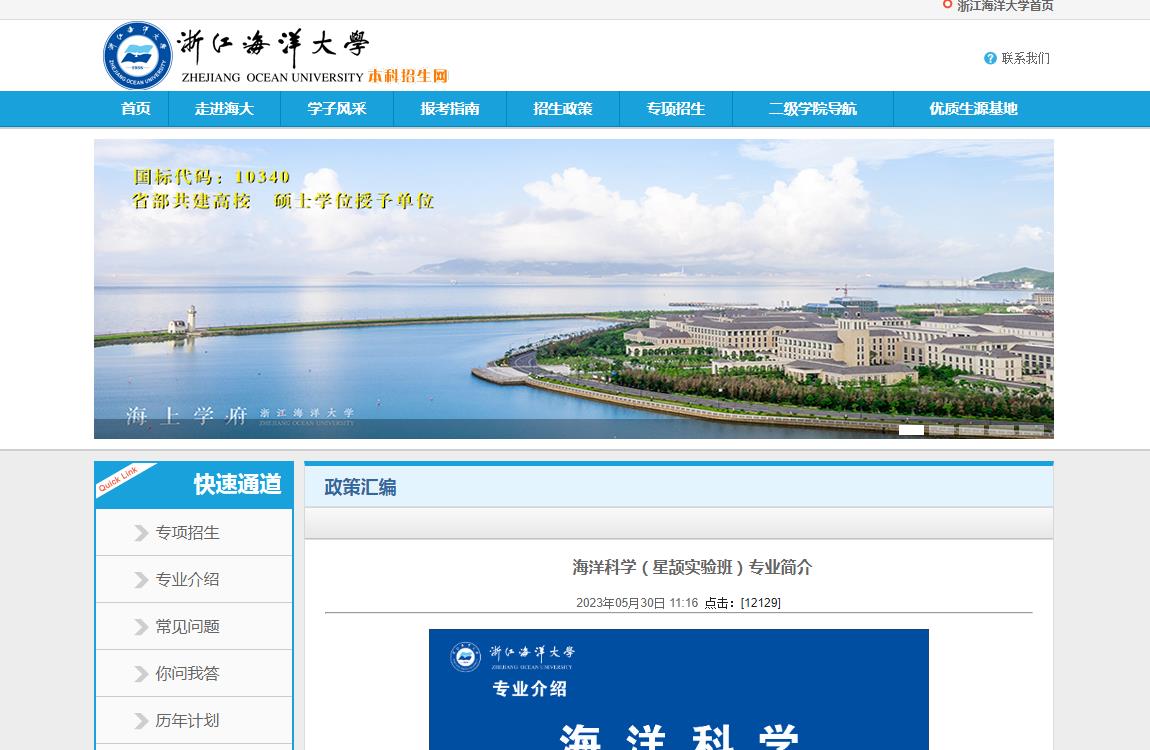Click the 联系我们 link
The width and height of the screenshot is (1150, 750).
(x=1025, y=58)
